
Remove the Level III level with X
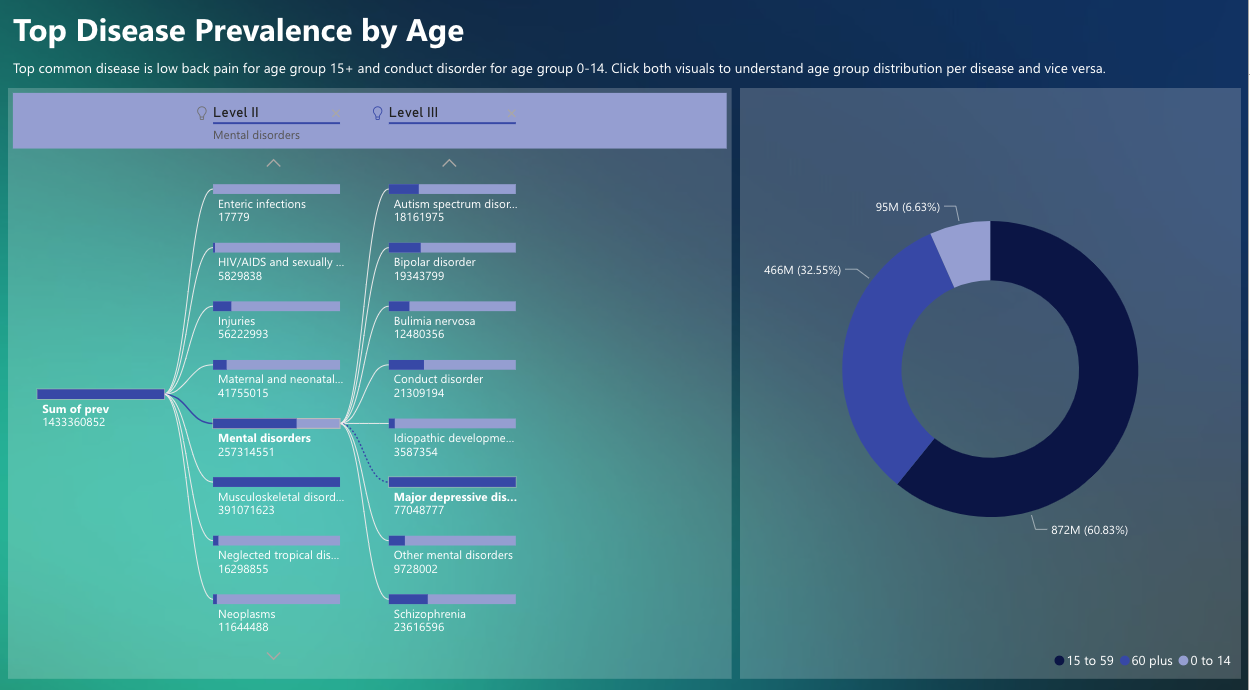click(x=512, y=113)
